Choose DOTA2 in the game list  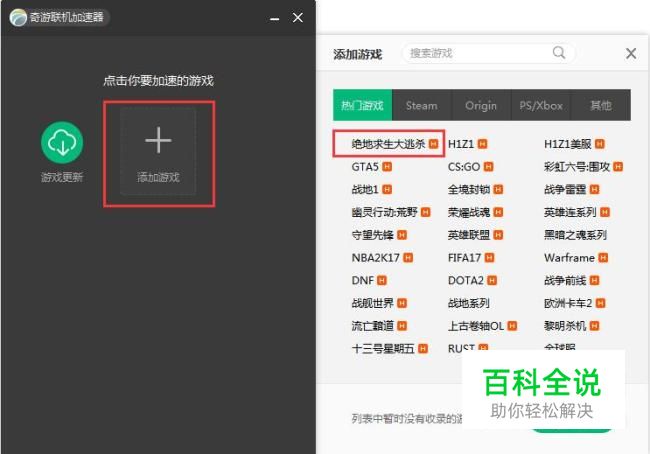tap(466, 281)
